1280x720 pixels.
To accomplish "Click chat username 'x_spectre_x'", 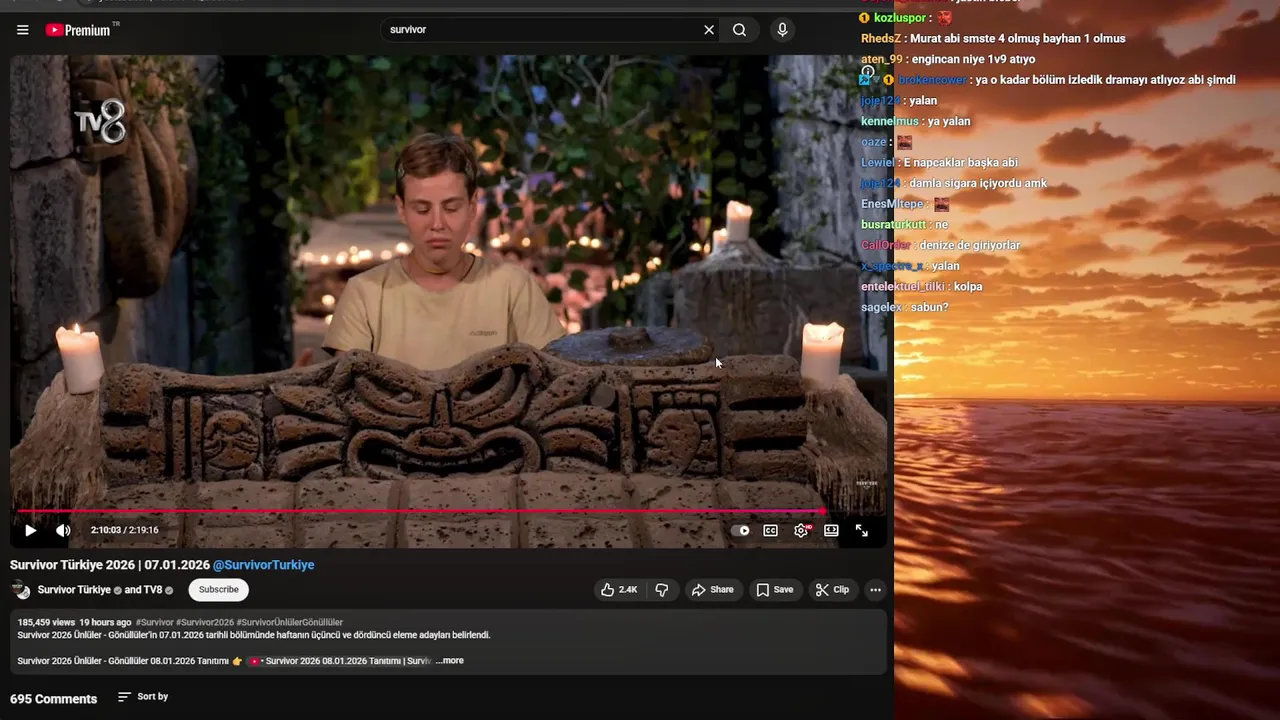I will pyautogui.click(x=892, y=267).
